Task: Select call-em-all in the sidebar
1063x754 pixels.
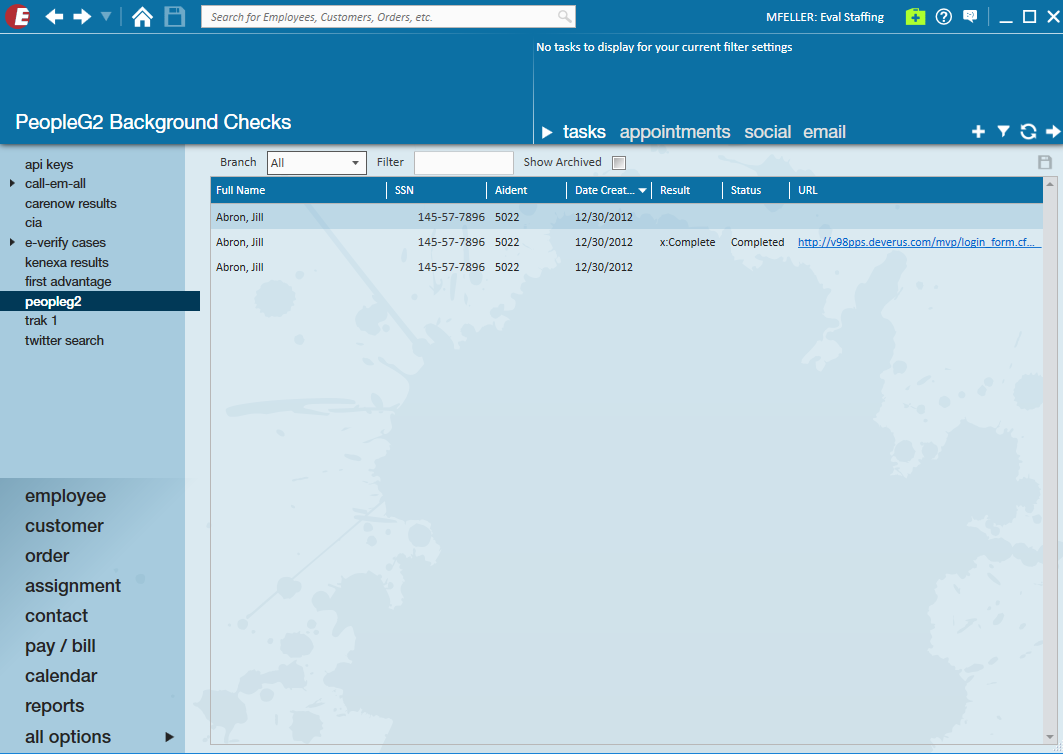Action: (x=56, y=184)
